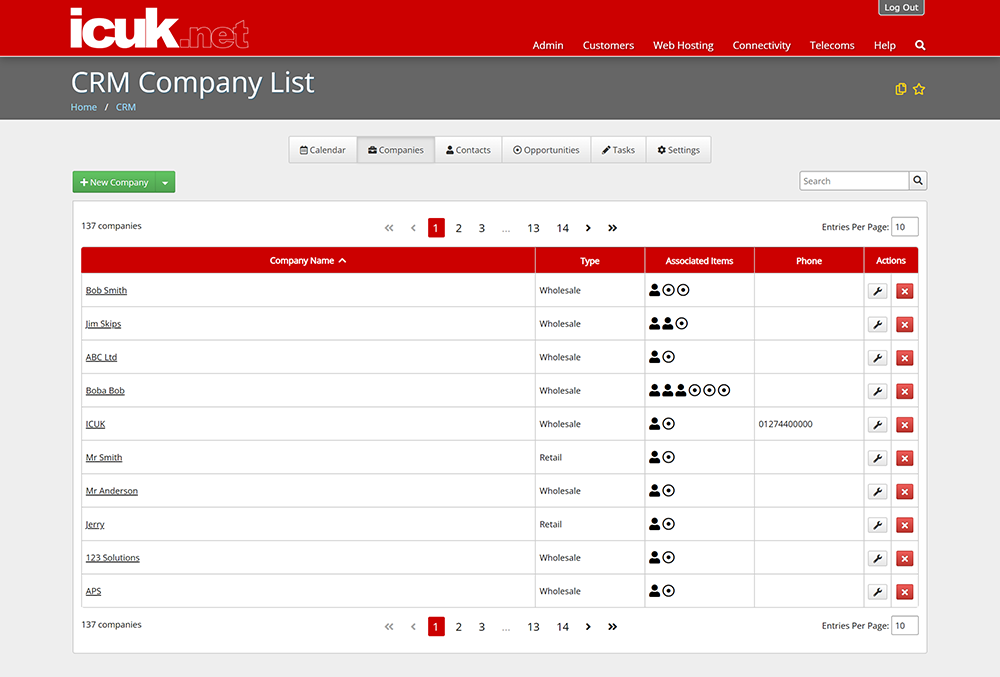Delete Jerry with red X button
The width and height of the screenshot is (1000, 677).
[904, 525]
